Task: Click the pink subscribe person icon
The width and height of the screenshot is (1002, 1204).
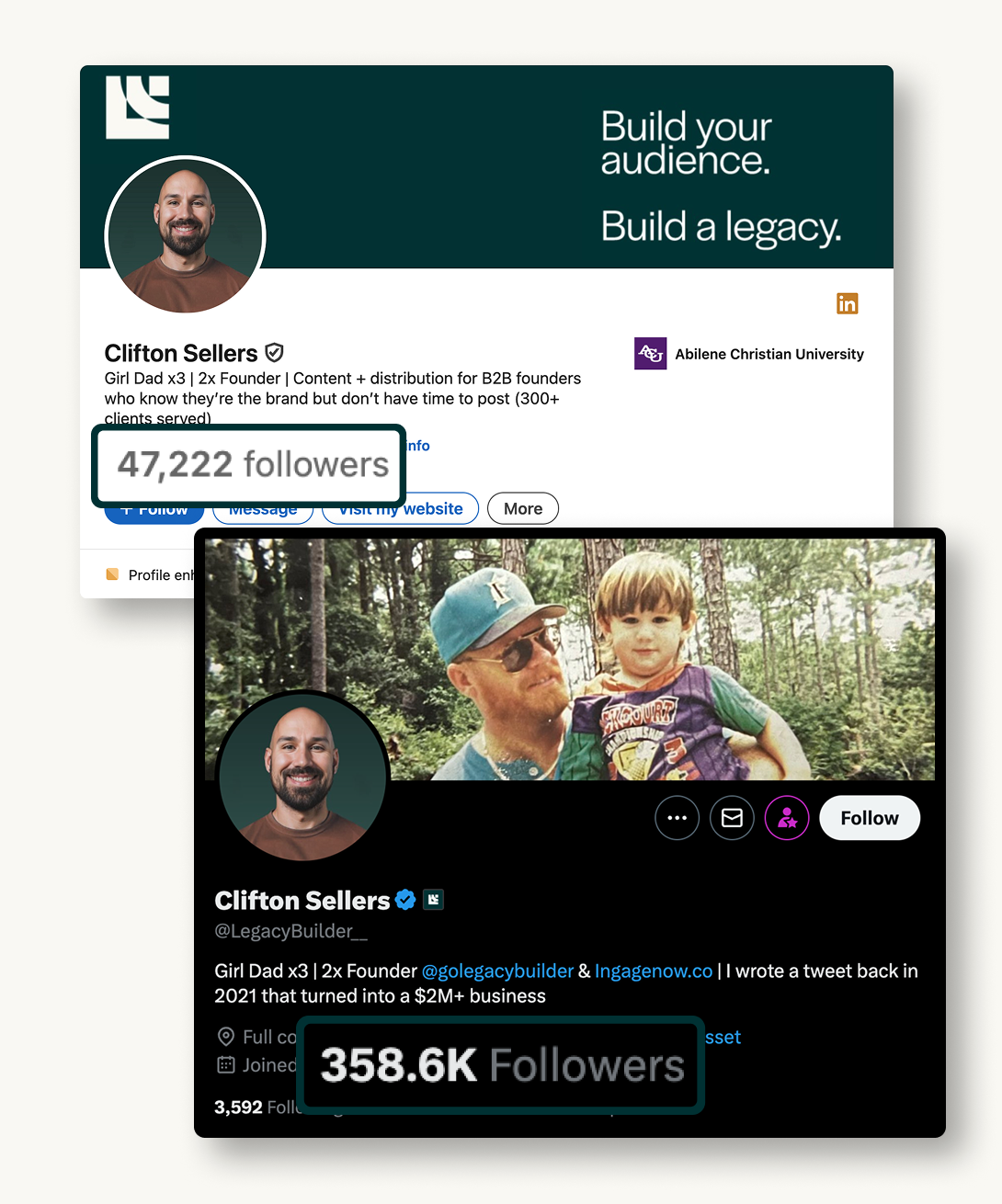Action: click(787, 818)
